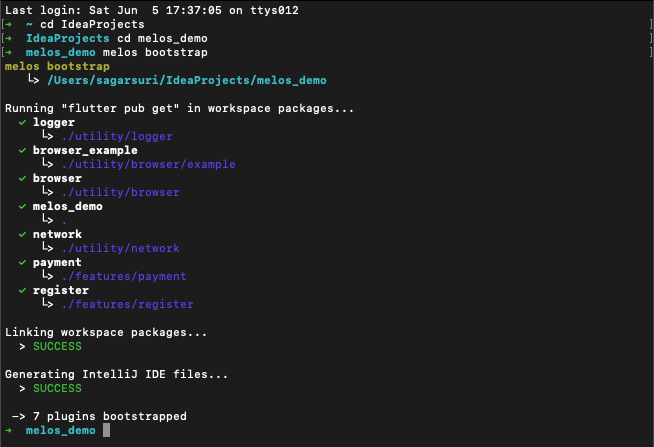Click the arrow icon before ./utility/logger
Image resolution: width=654 pixels, height=447 pixels.
(x=47, y=135)
